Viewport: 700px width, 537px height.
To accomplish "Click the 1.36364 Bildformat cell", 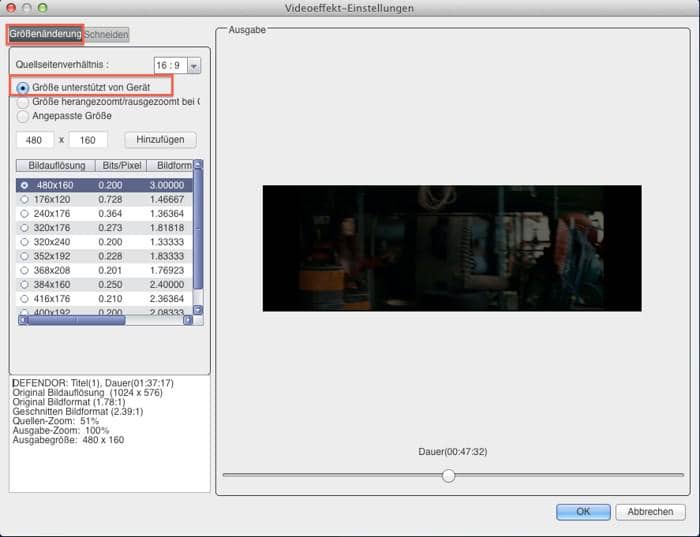I will coord(167,214).
